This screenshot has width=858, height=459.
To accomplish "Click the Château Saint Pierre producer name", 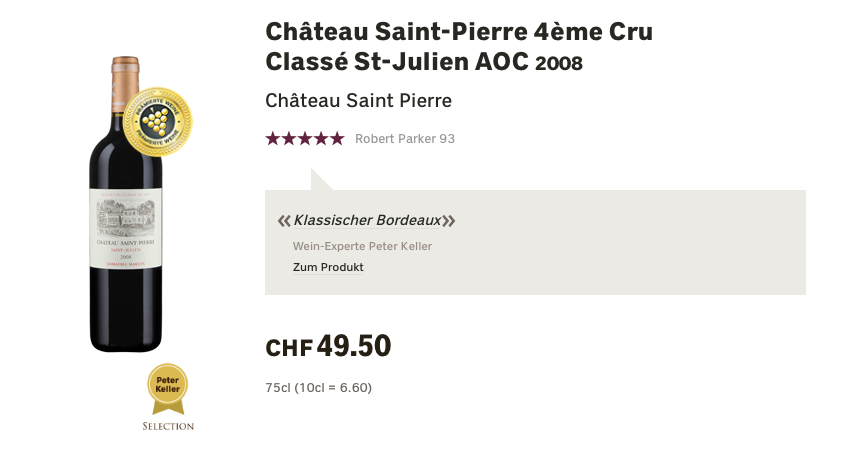I will tap(358, 101).
